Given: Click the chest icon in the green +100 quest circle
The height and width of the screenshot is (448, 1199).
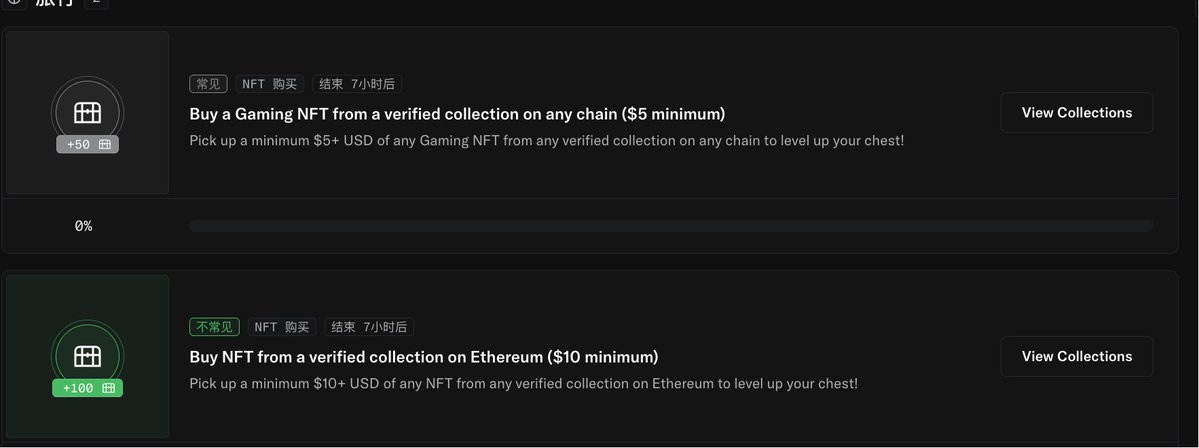Looking at the screenshot, I should (87, 355).
